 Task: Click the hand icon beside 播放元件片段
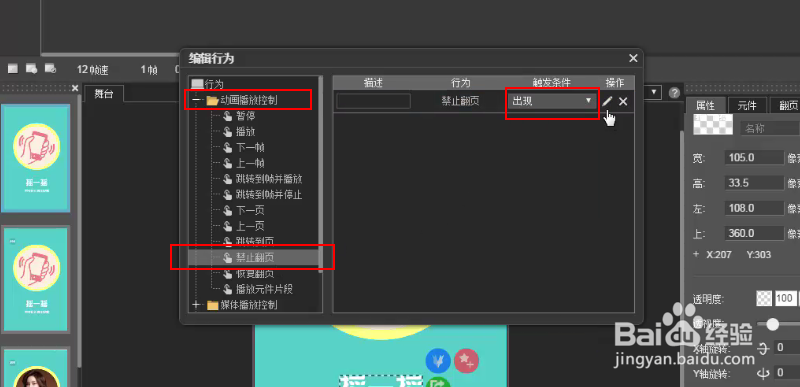click(228, 289)
